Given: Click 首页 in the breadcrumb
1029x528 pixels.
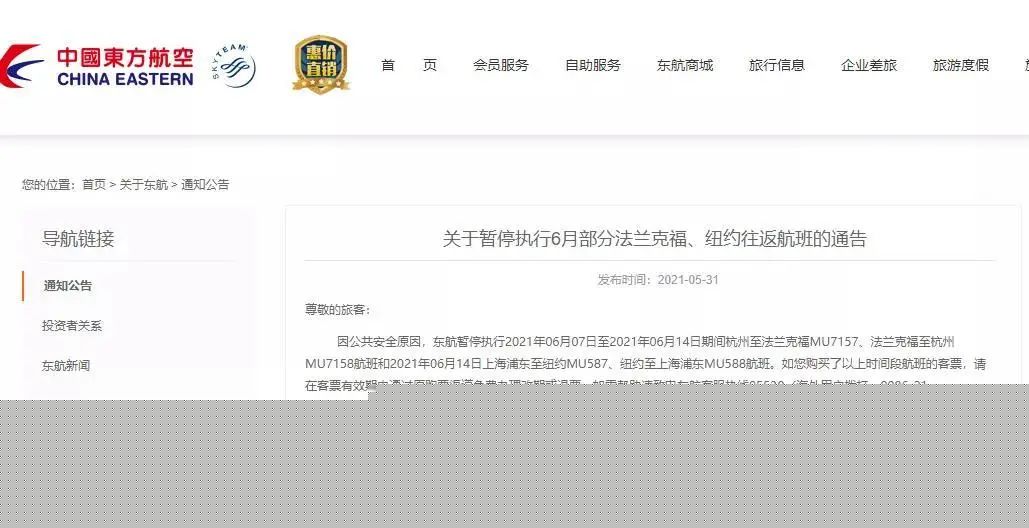Looking at the screenshot, I should 94,185.
